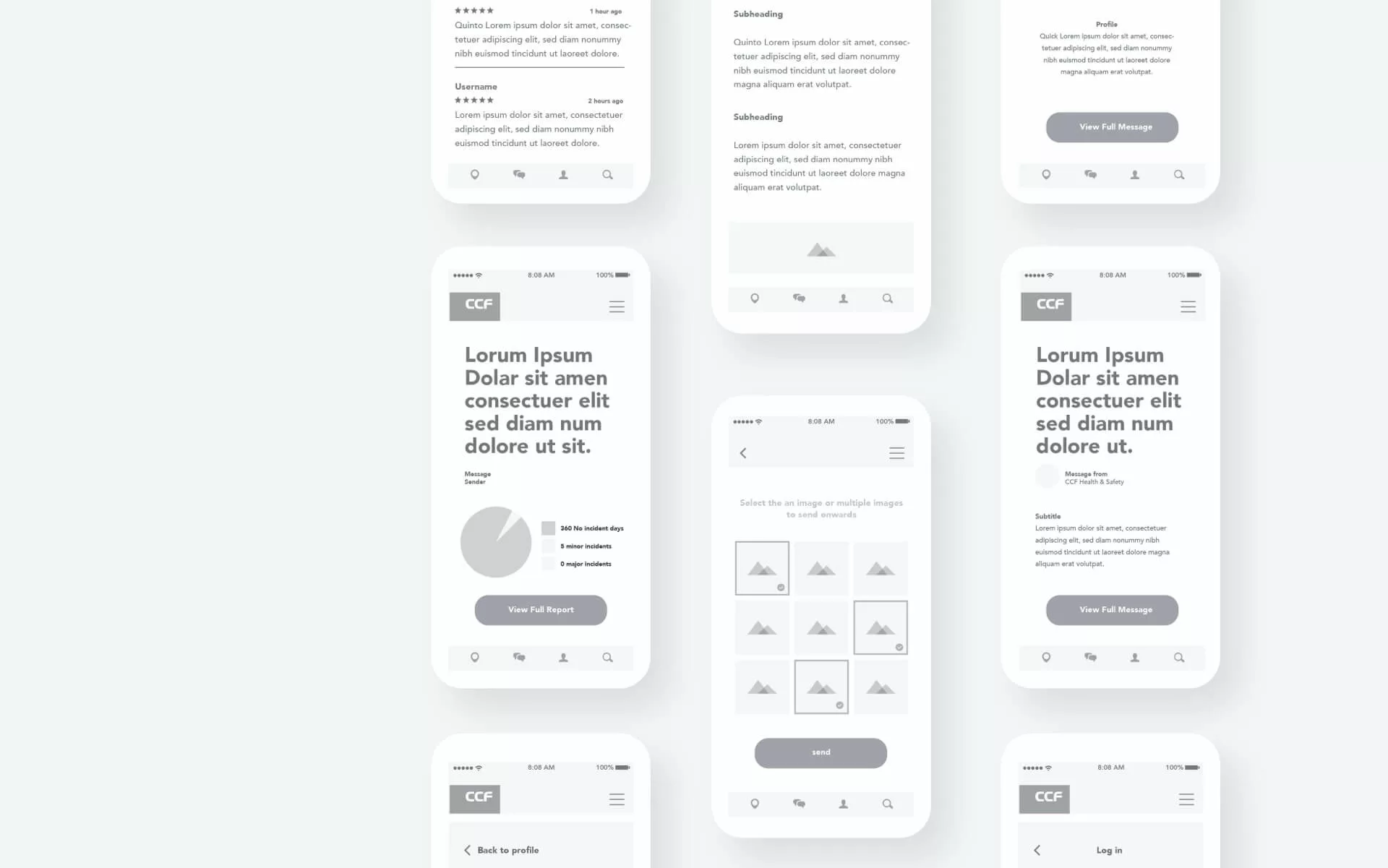The height and width of the screenshot is (868, 1388).
Task: Tap hamburger menu on image selection screen
Action: pyautogui.click(x=897, y=453)
